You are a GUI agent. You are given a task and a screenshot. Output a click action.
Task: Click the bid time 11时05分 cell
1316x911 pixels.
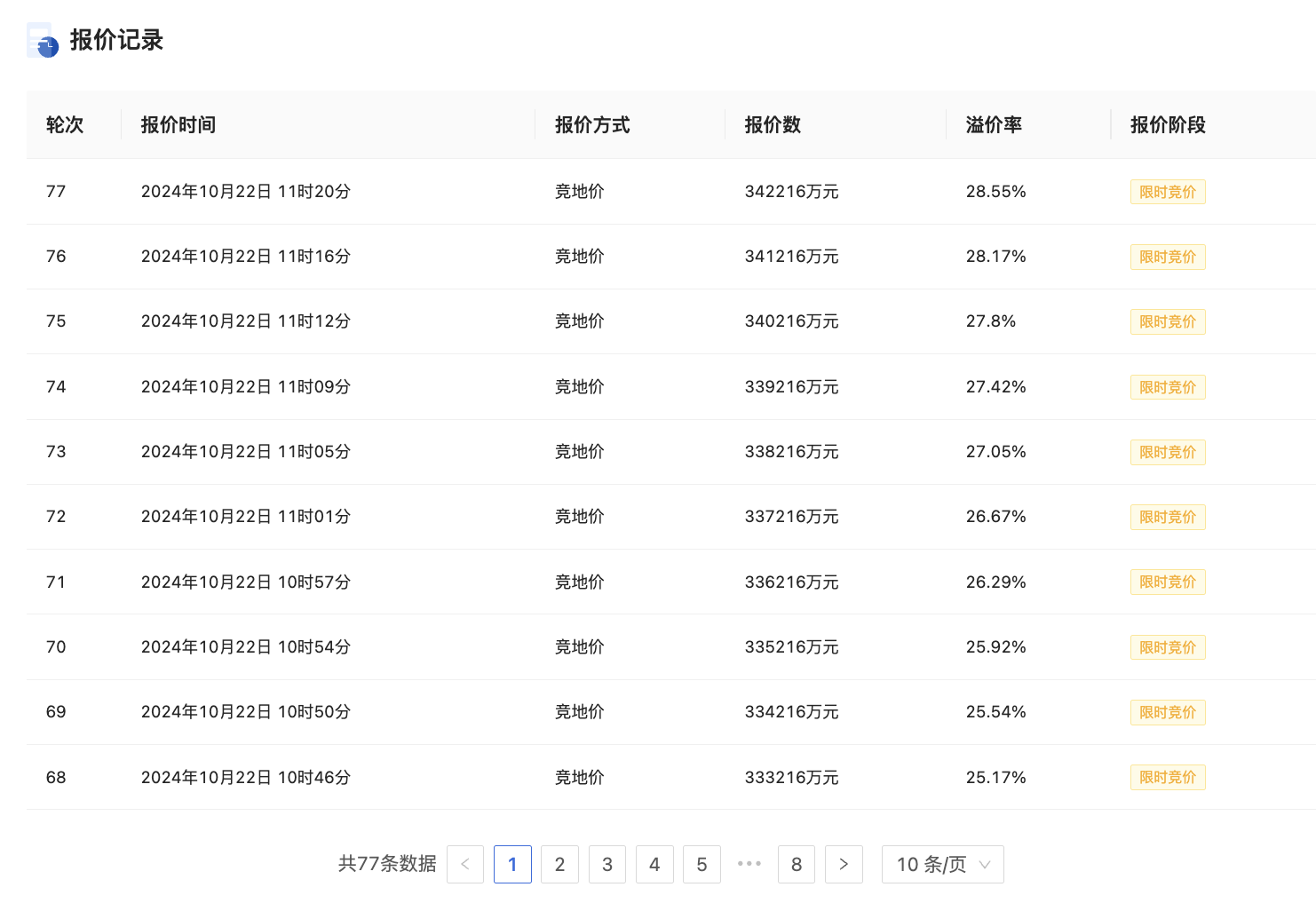click(x=246, y=452)
